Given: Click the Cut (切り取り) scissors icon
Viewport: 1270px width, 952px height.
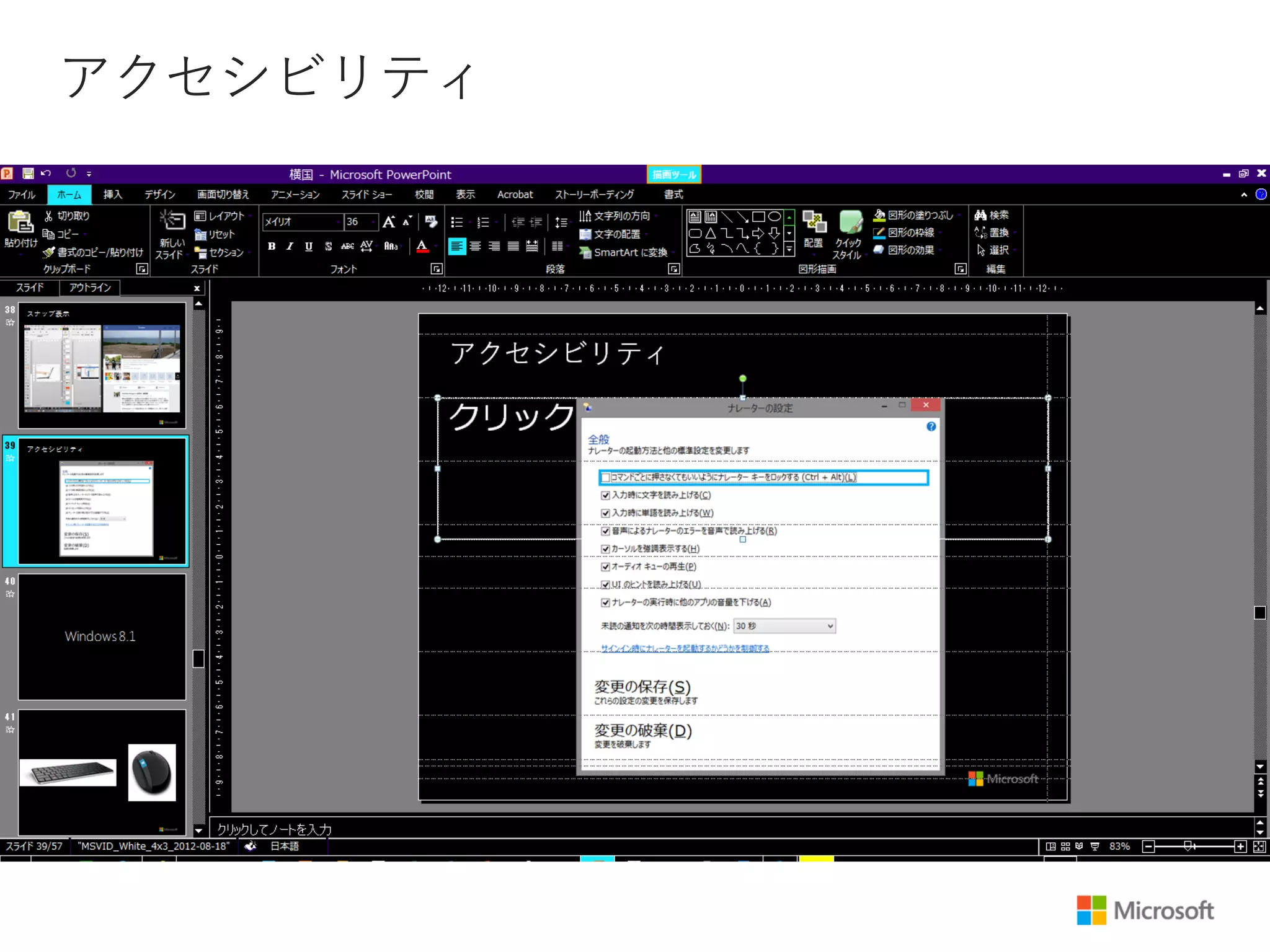Looking at the screenshot, I should [48, 216].
